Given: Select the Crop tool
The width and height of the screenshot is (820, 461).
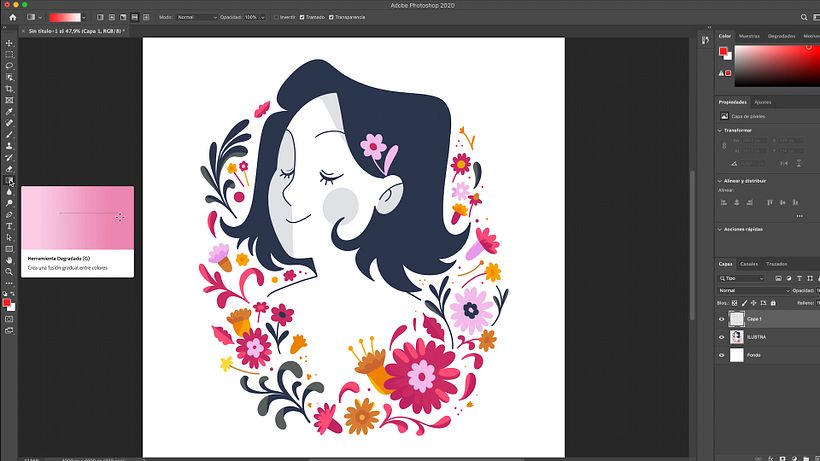Looking at the screenshot, I should [9, 89].
